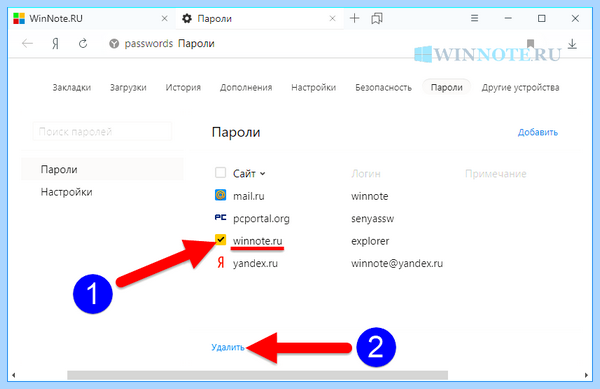Click the Yandex home icon in toolbar
Image resolution: width=600 pixels, height=389 pixels.
coord(55,44)
